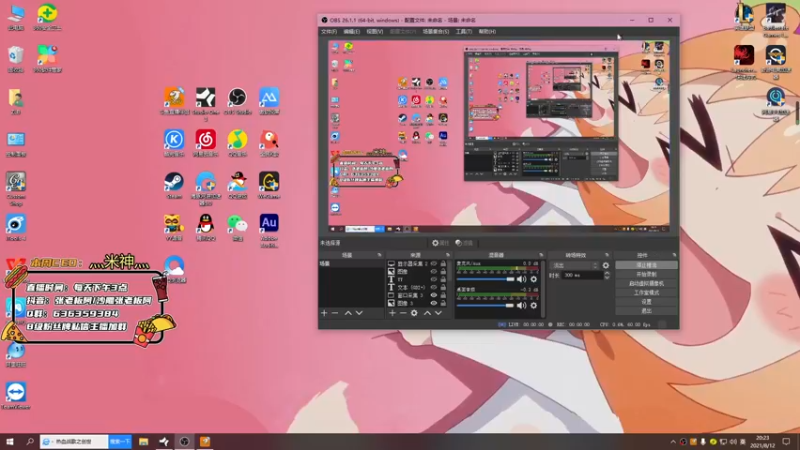
Task: Open transition properties gear icon
Action: pyautogui.click(x=606, y=265)
